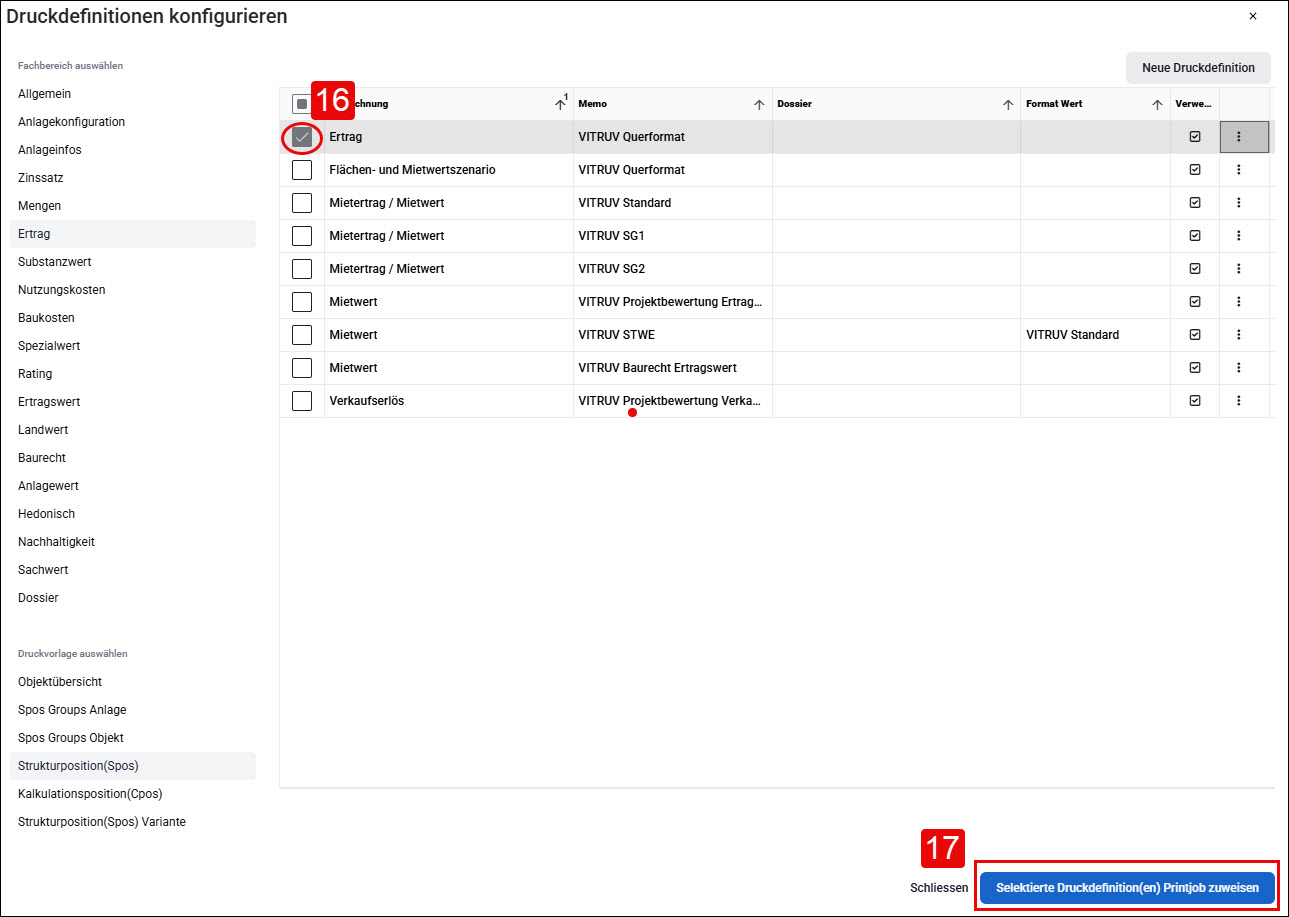Choose Objektübersicht print template

pos(132,682)
